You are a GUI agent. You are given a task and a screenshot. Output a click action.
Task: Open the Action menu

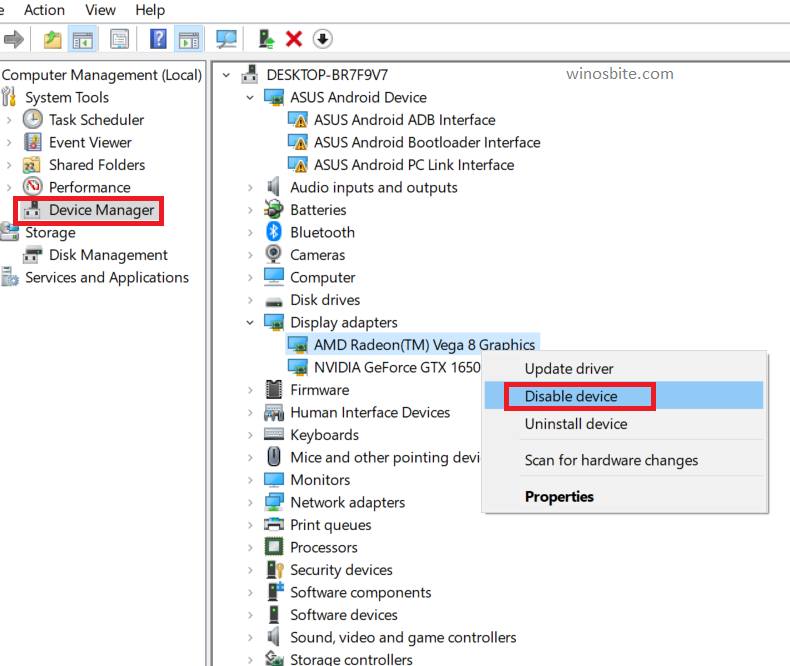(44, 10)
